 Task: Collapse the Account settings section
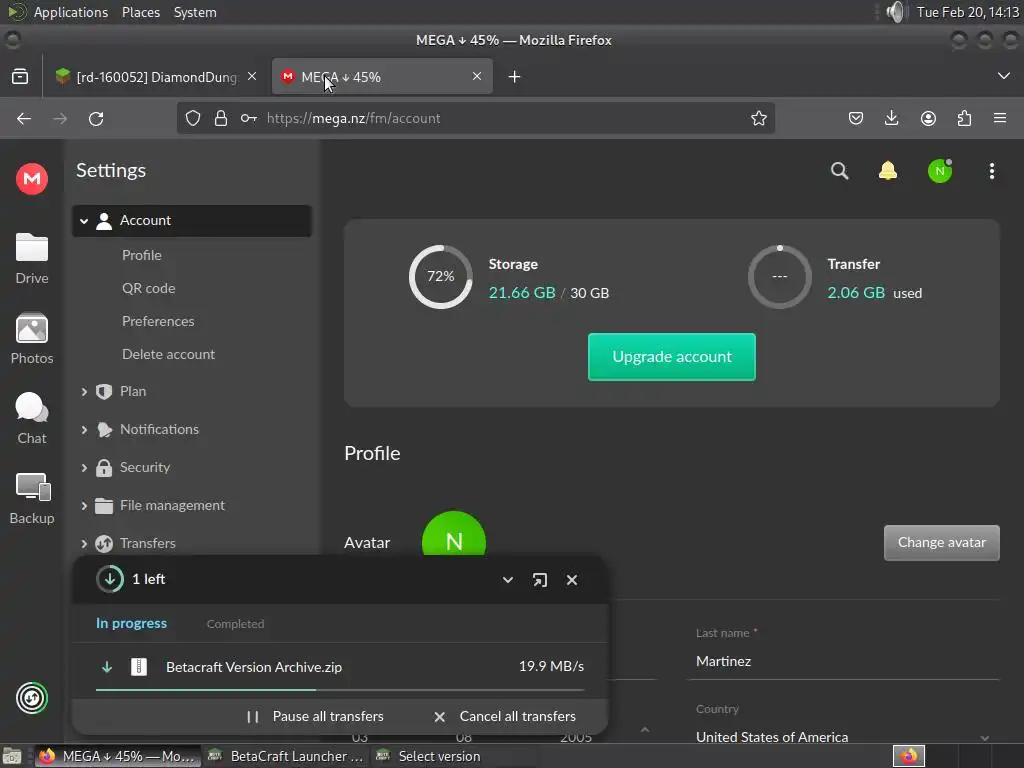84,221
